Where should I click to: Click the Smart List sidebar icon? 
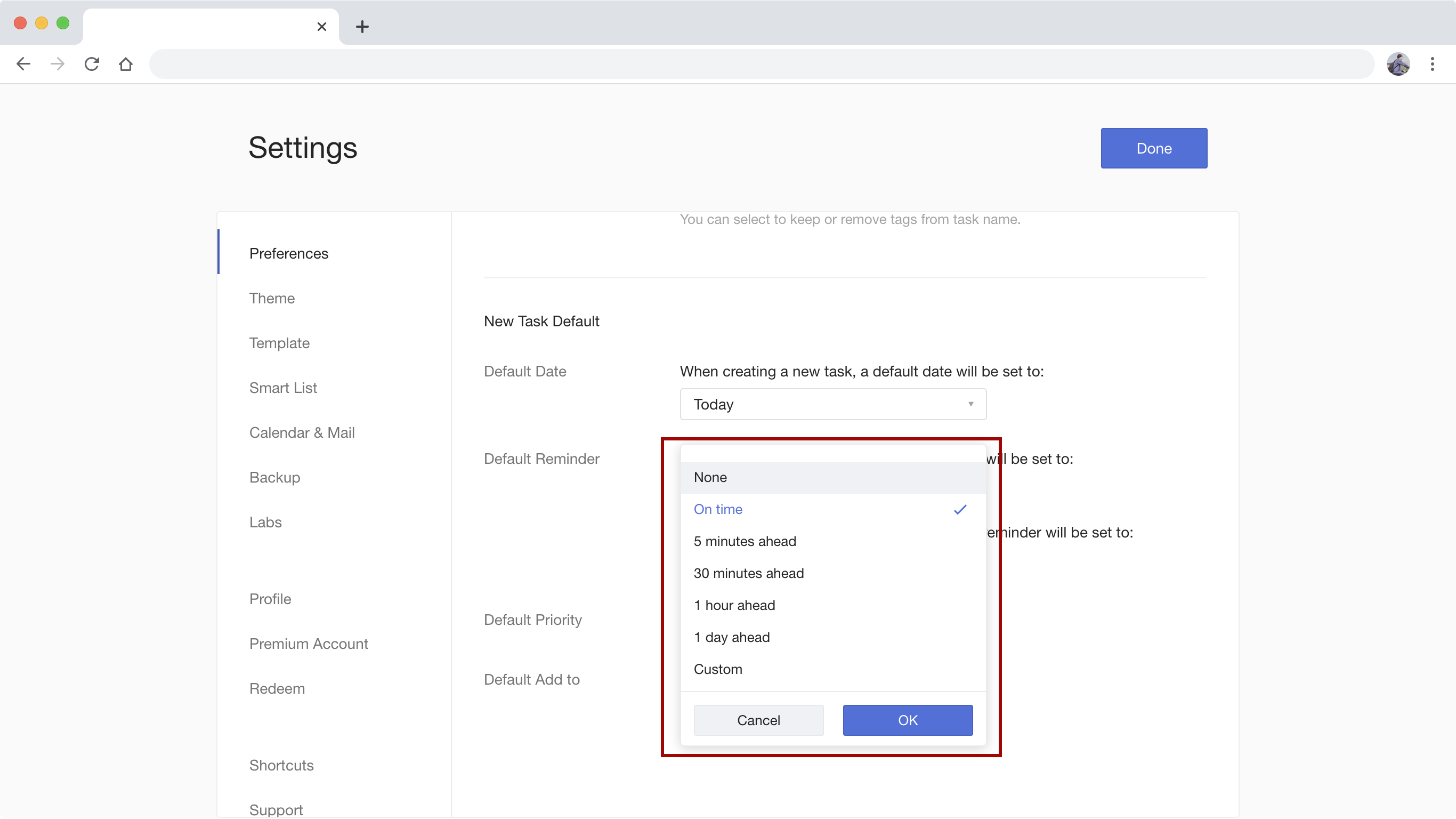click(x=284, y=388)
